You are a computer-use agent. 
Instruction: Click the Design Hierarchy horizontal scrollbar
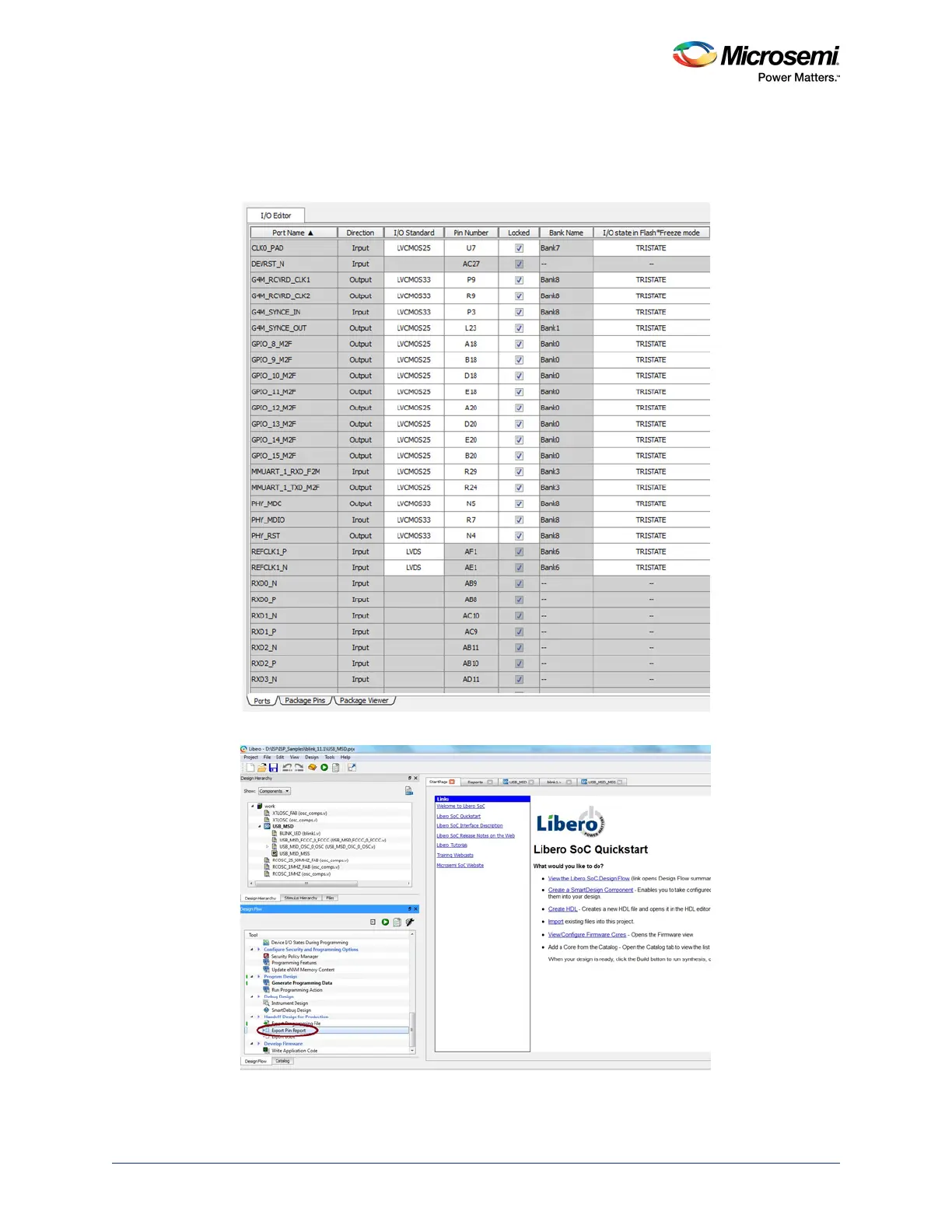[306, 884]
